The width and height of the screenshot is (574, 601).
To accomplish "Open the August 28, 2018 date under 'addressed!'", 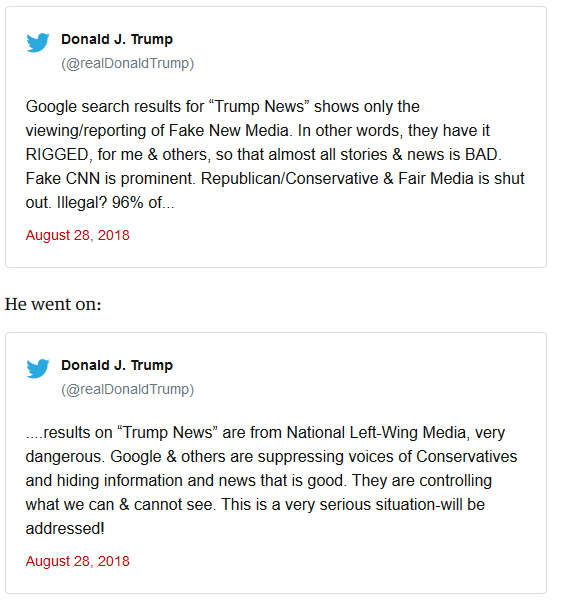I will [x=77, y=561].
